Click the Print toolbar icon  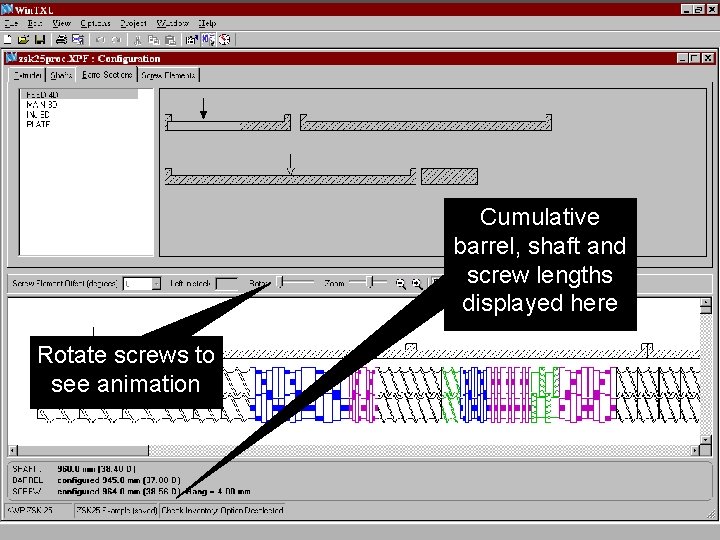point(61,40)
